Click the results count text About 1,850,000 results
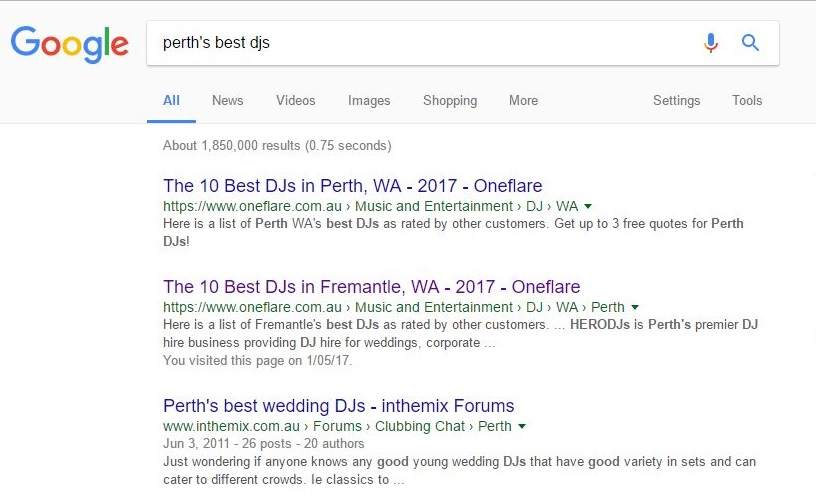Image resolution: width=816 pixels, height=499 pixels. [277, 145]
